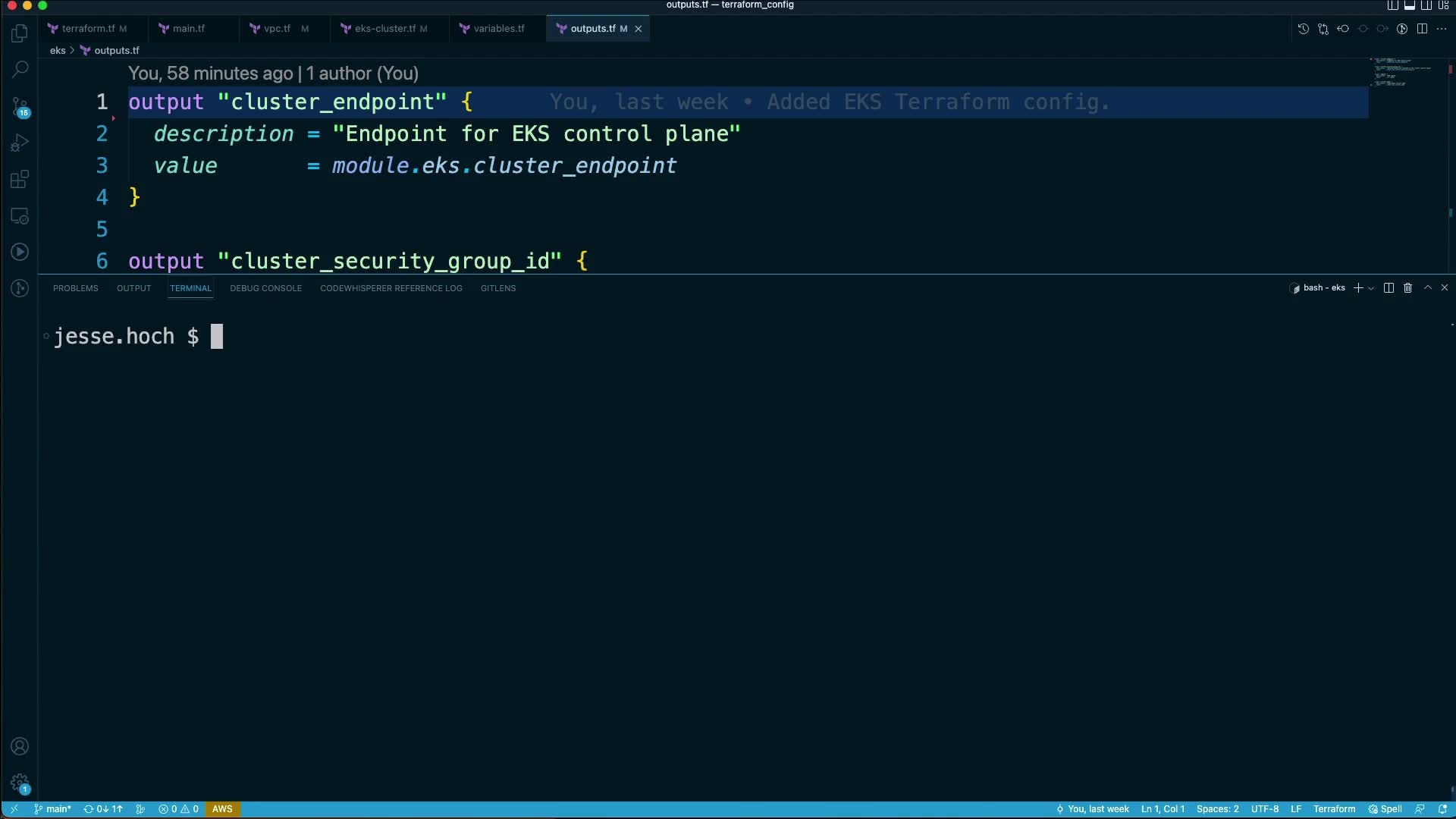
Task: Open the new terminal profile dropdown arrow
Action: pos(1371,288)
